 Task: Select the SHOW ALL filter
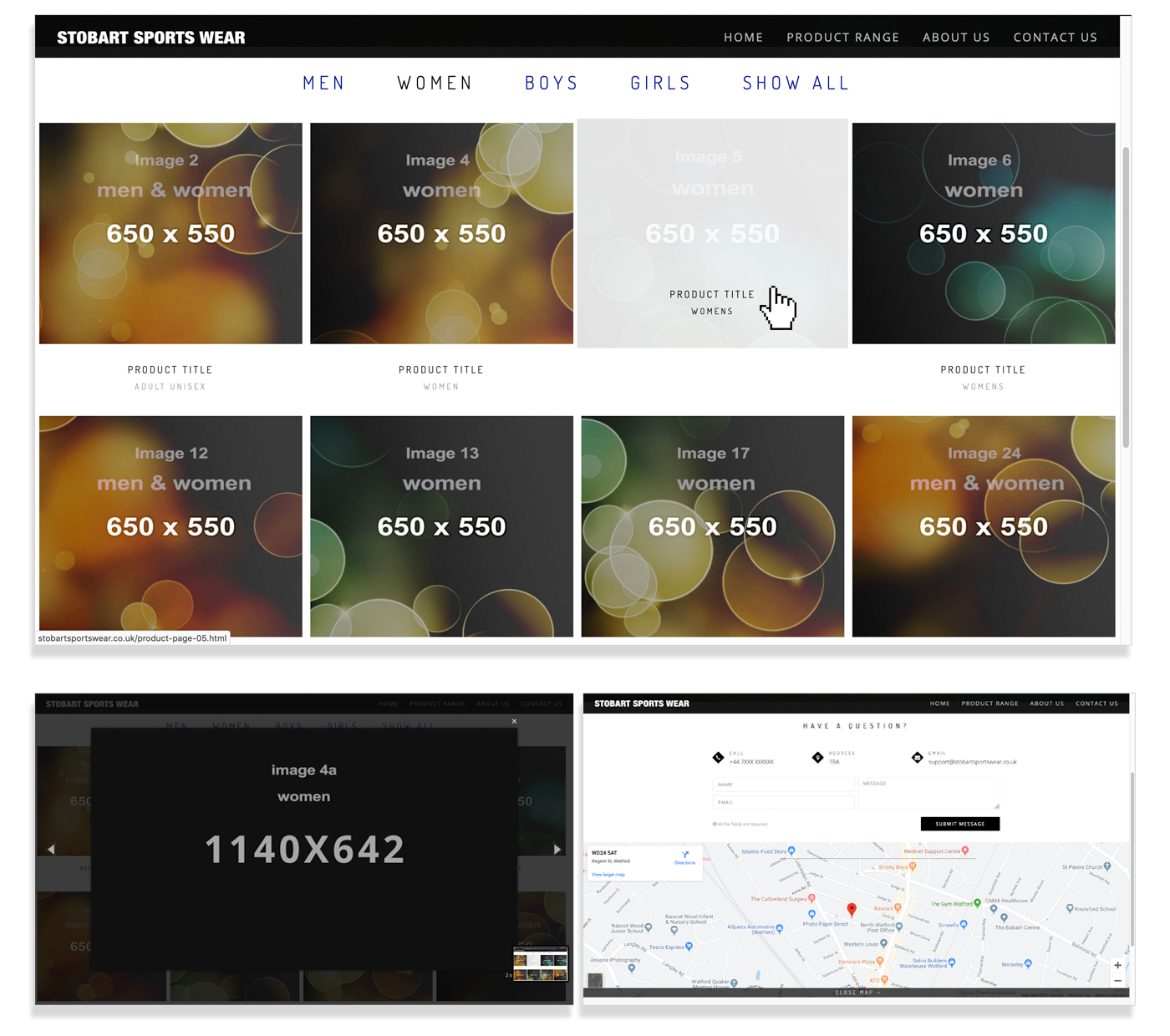click(796, 83)
